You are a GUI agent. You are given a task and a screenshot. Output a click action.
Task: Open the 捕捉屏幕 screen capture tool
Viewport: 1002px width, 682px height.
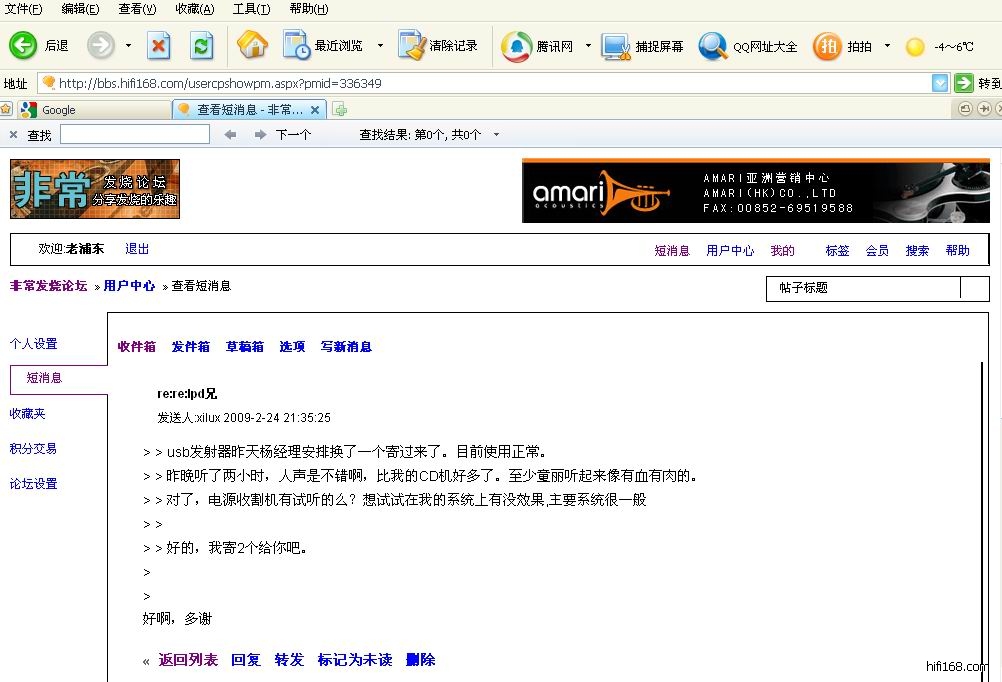pyautogui.click(x=619, y=46)
